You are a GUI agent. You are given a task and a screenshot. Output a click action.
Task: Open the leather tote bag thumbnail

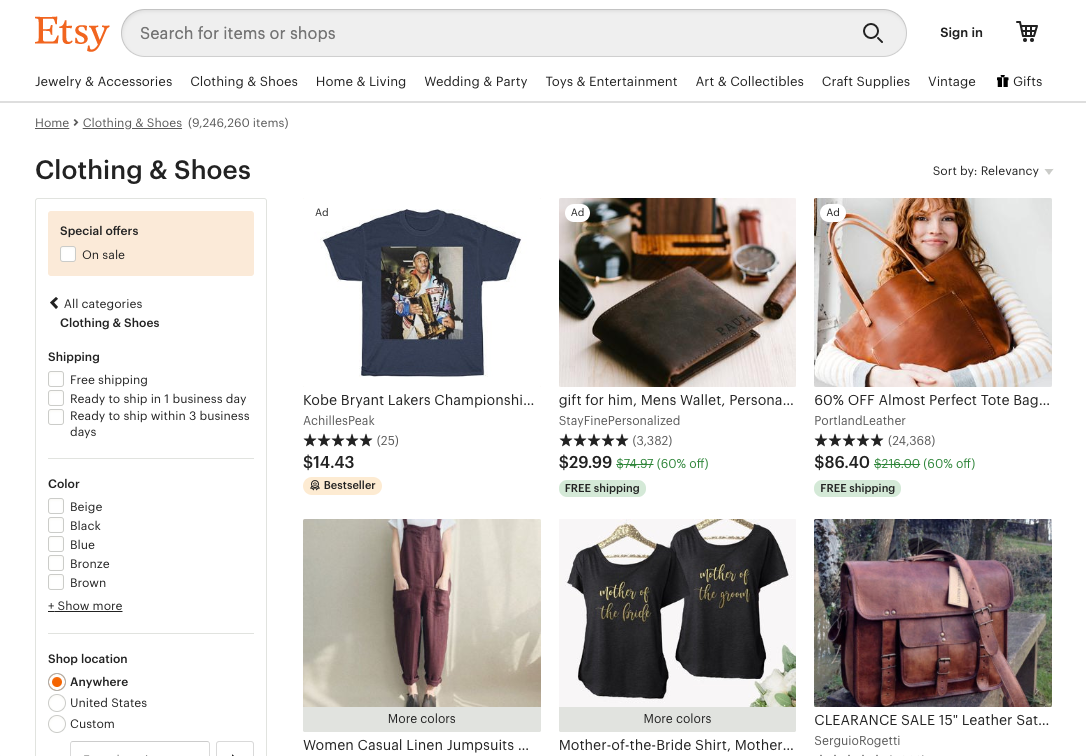click(933, 292)
